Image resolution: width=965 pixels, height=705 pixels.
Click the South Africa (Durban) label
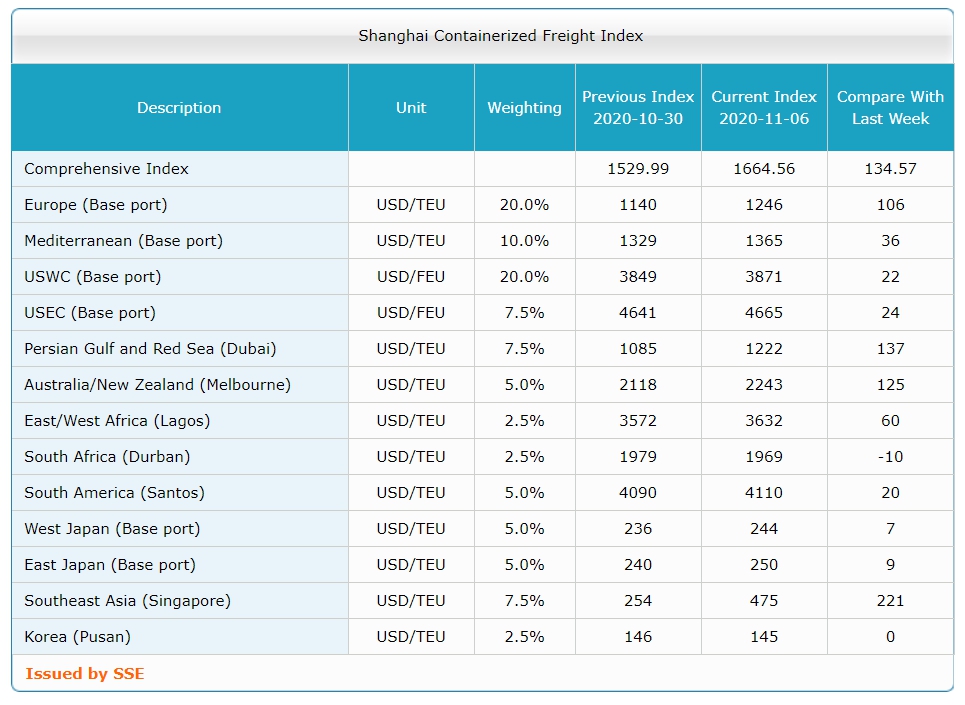click(x=107, y=457)
